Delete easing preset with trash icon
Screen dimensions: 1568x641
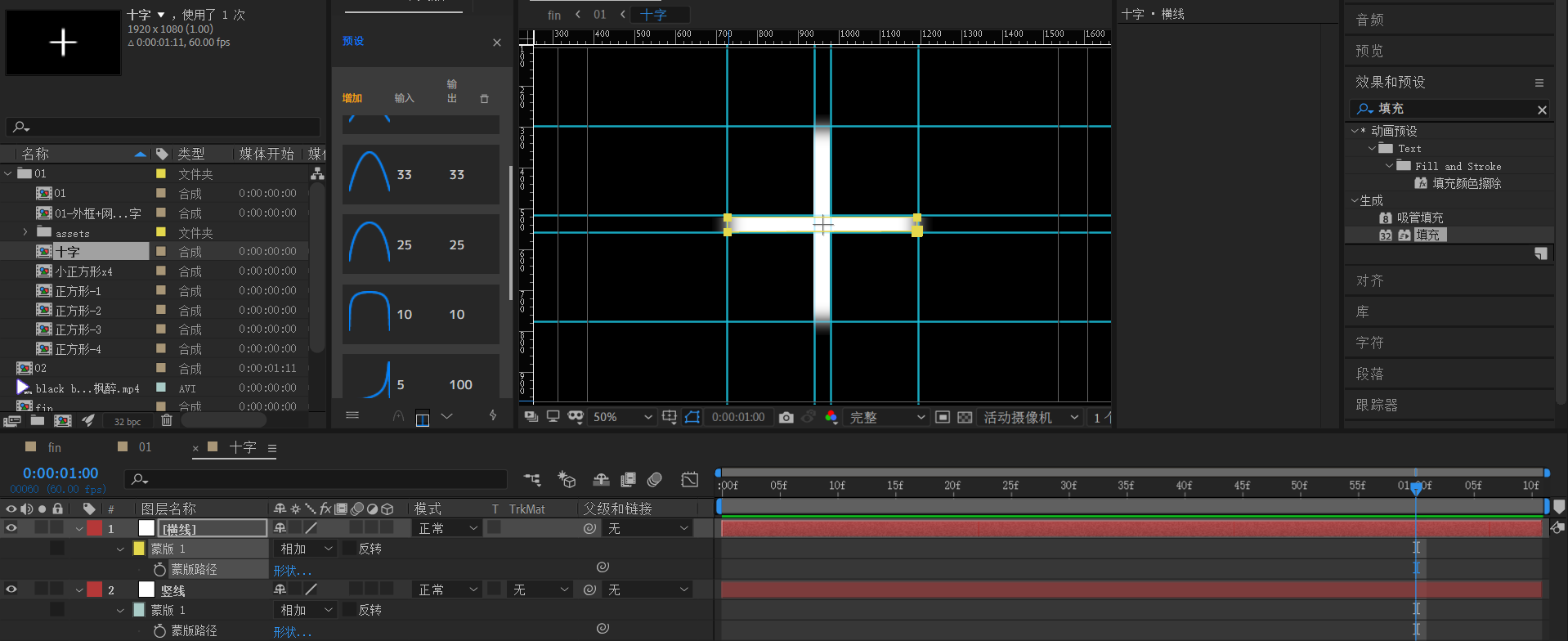click(x=484, y=99)
